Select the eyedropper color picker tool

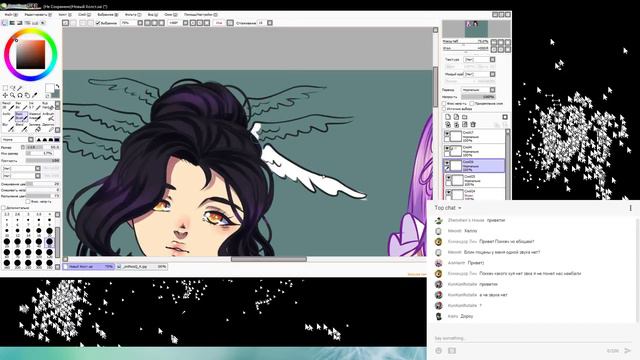pos(35,95)
